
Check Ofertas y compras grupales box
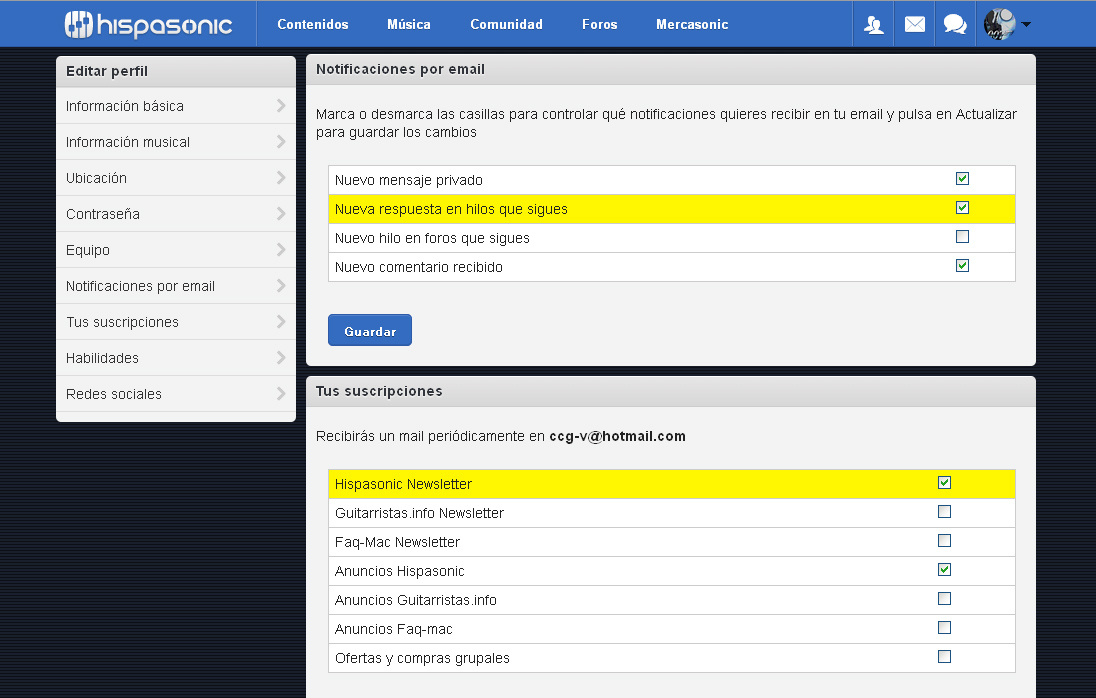pos(944,657)
